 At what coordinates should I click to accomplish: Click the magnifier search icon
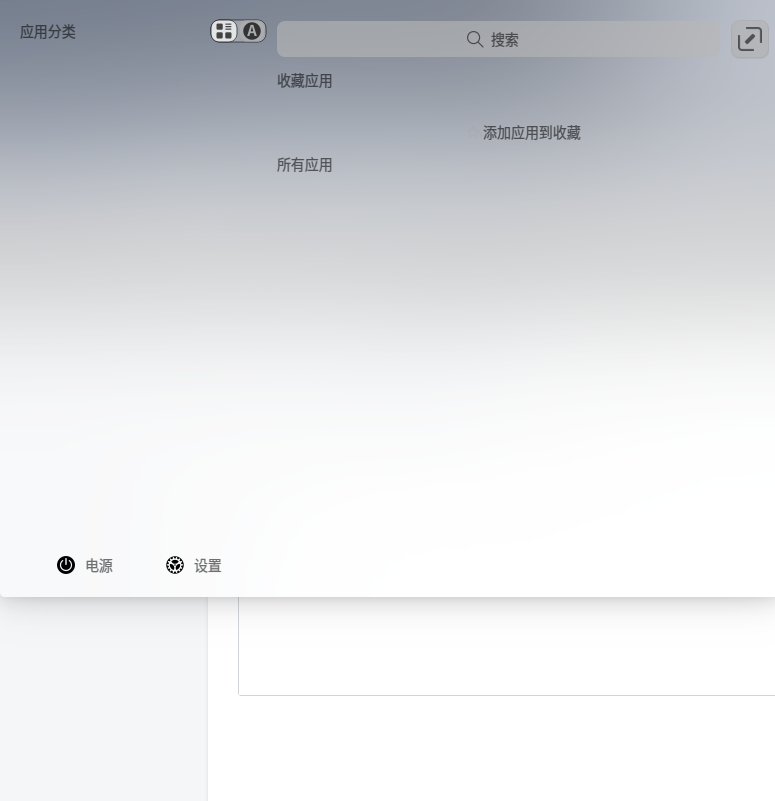475,39
